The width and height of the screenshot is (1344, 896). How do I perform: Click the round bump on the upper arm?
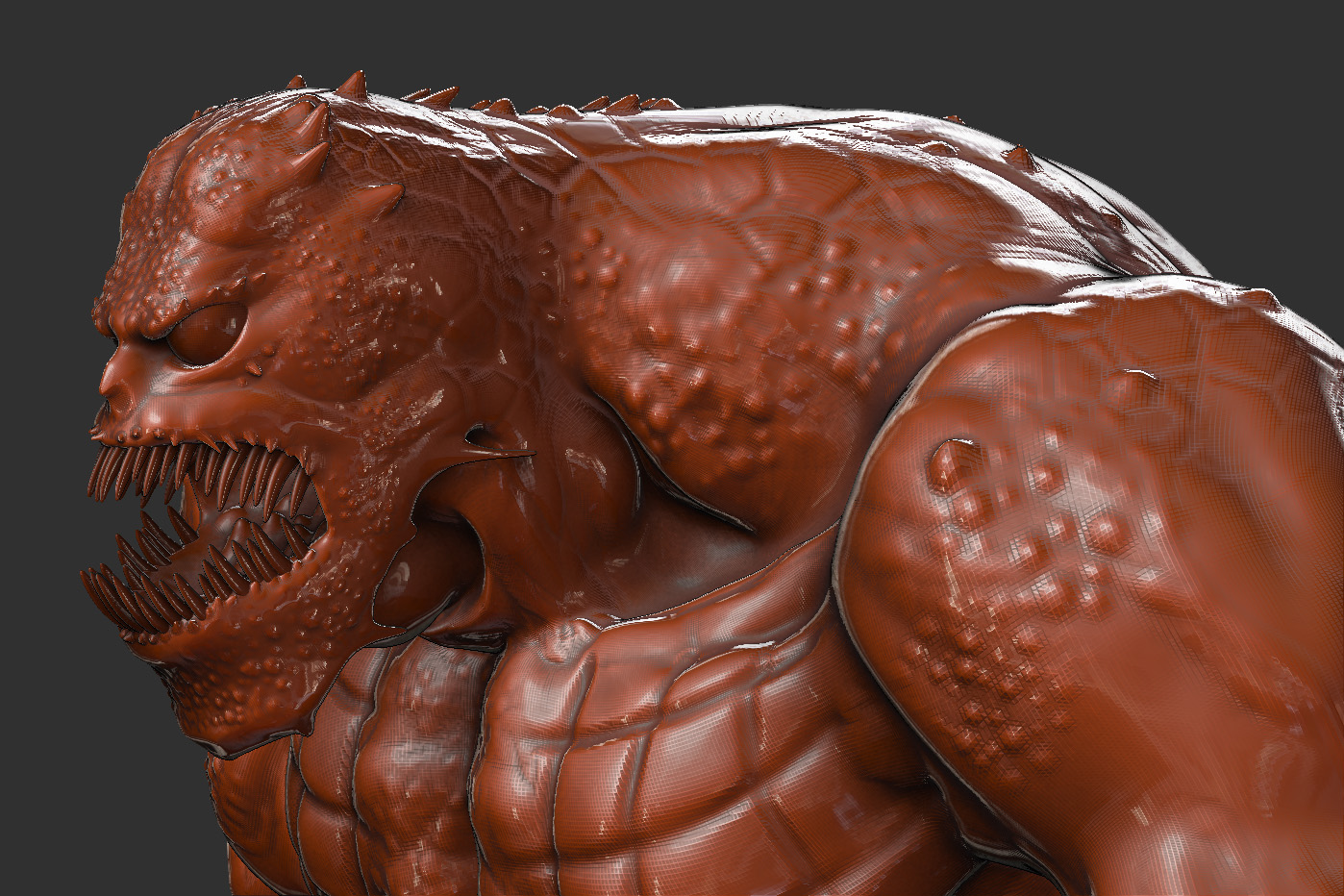[x=953, y=463]
